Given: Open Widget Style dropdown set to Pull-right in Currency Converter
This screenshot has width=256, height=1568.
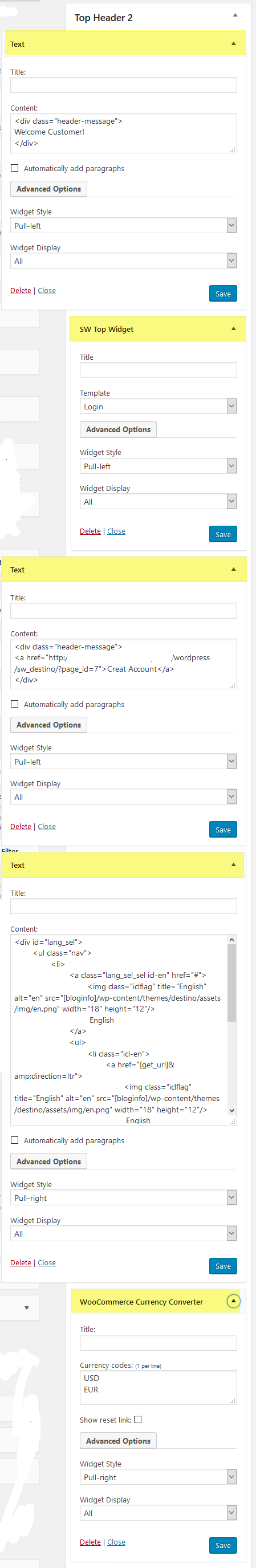Looking at the screenshot, I should 158,1477.
